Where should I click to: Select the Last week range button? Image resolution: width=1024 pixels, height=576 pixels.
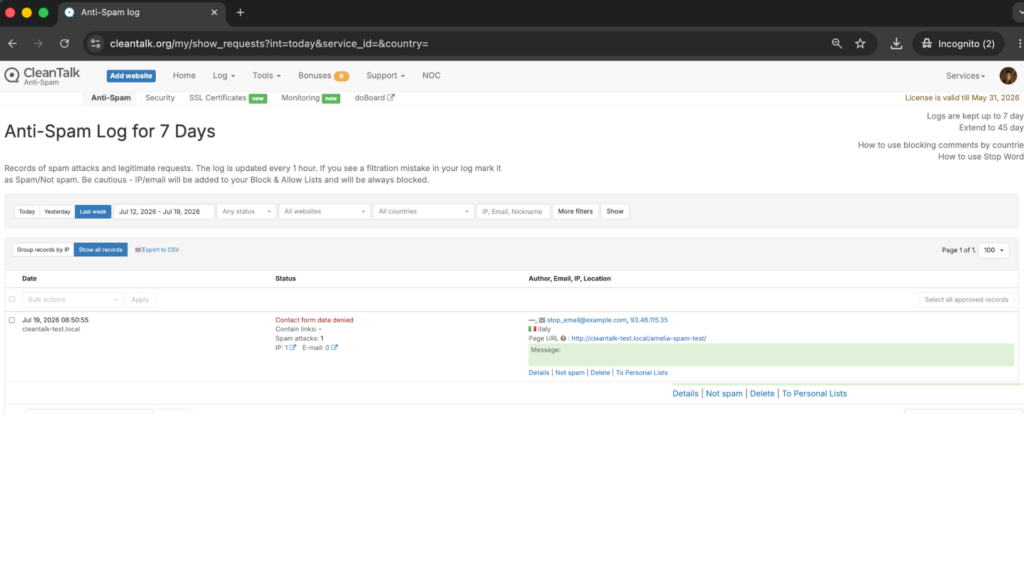(x=93, y=212)
